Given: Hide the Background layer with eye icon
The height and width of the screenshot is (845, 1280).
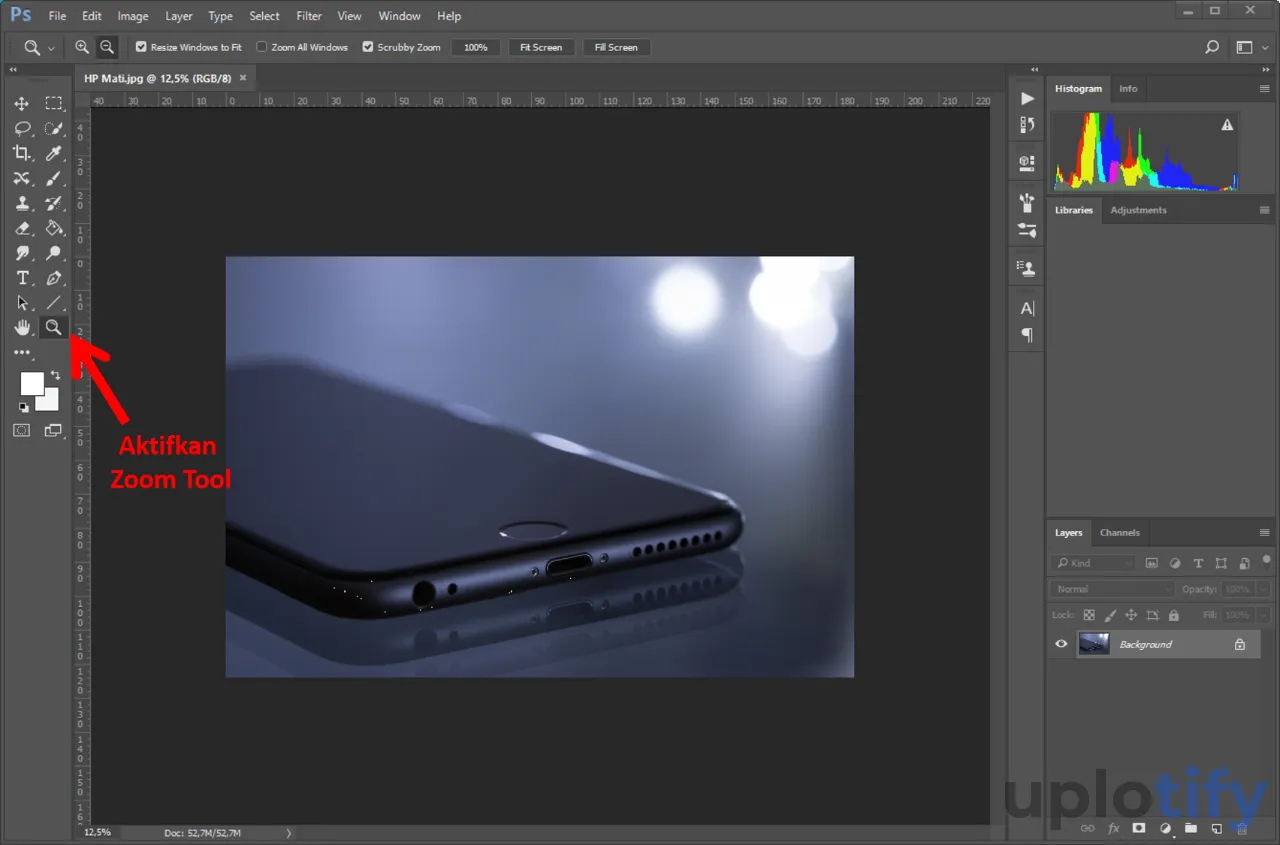Looking at the screenshot, I should pyautogui.click(x=1061, y=644).
